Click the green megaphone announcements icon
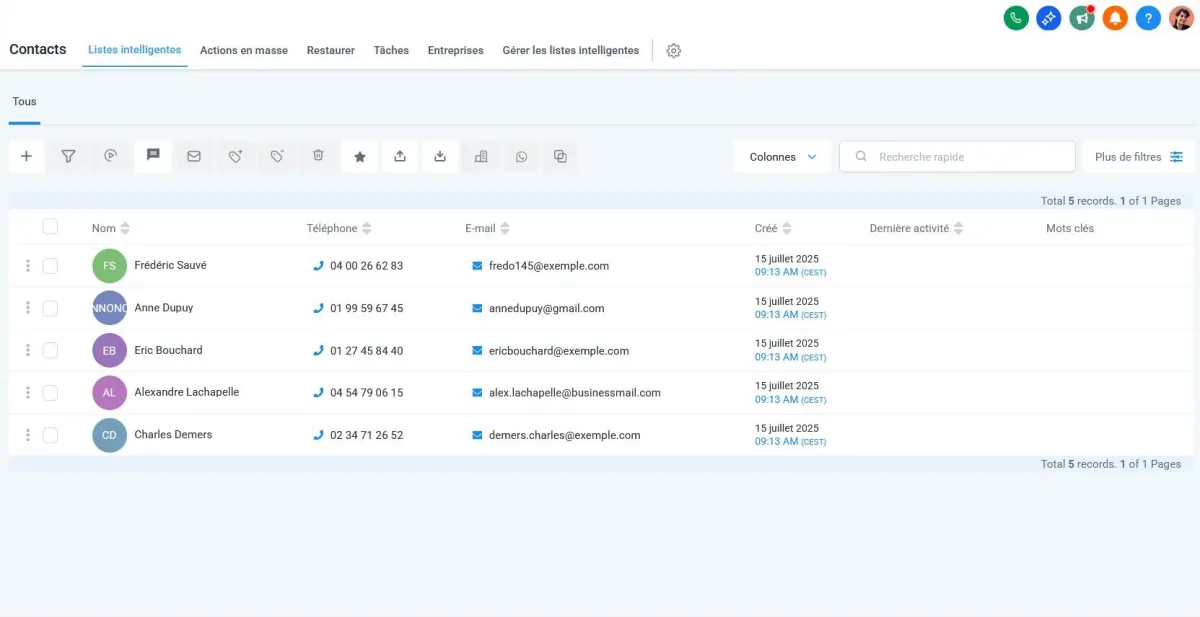 (x=1081, y=18)
